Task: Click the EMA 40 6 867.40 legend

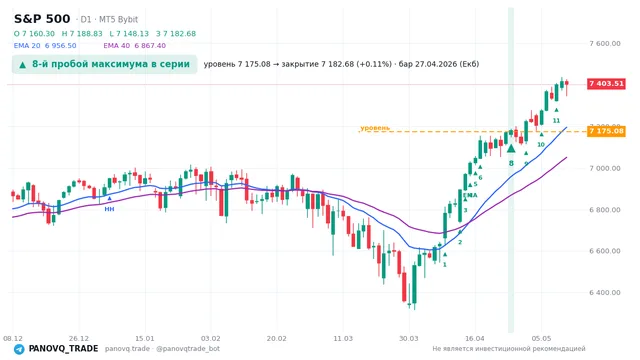Action: 135,46
